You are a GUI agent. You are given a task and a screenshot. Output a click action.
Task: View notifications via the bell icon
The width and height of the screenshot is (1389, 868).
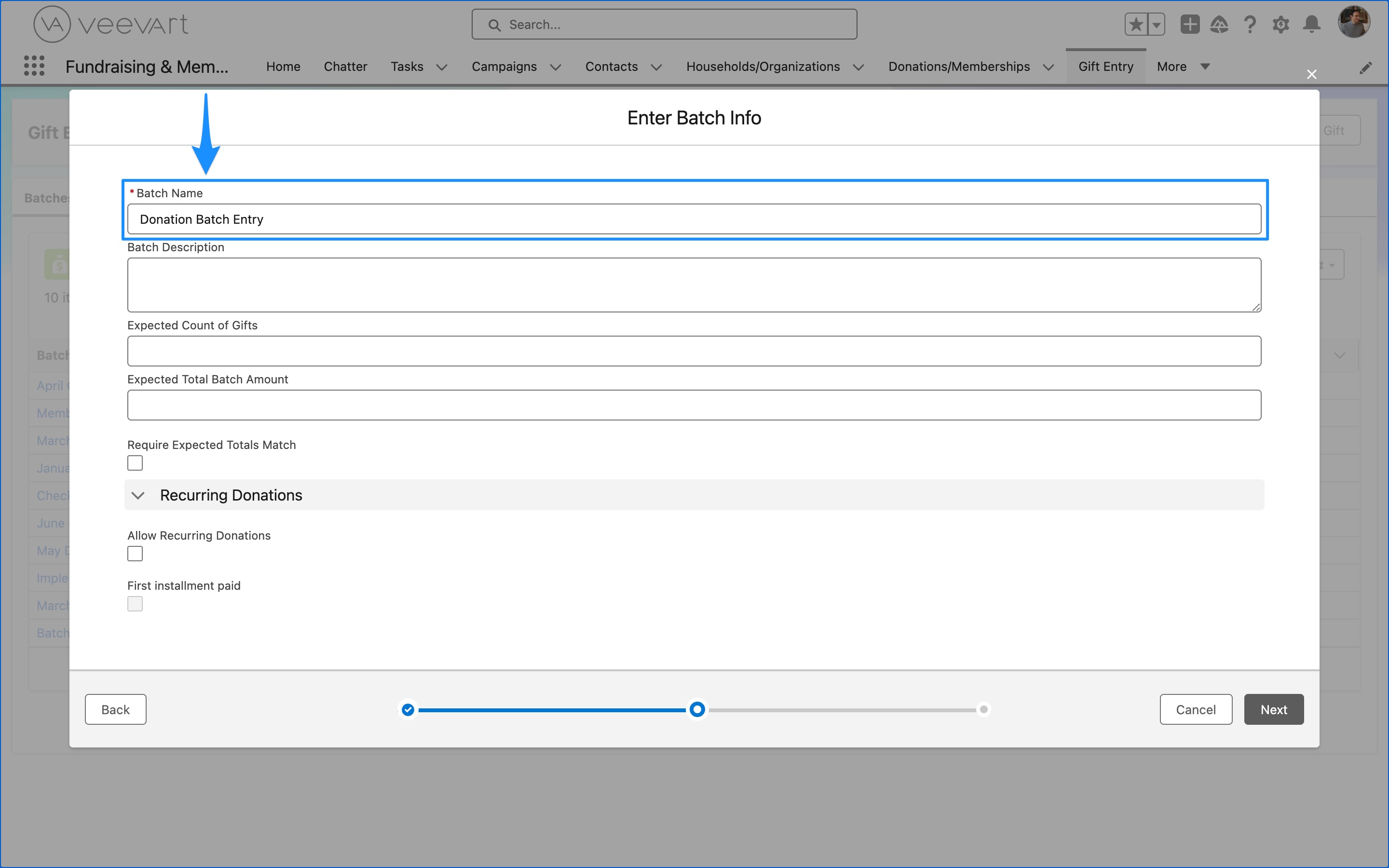click(1311, 24)
